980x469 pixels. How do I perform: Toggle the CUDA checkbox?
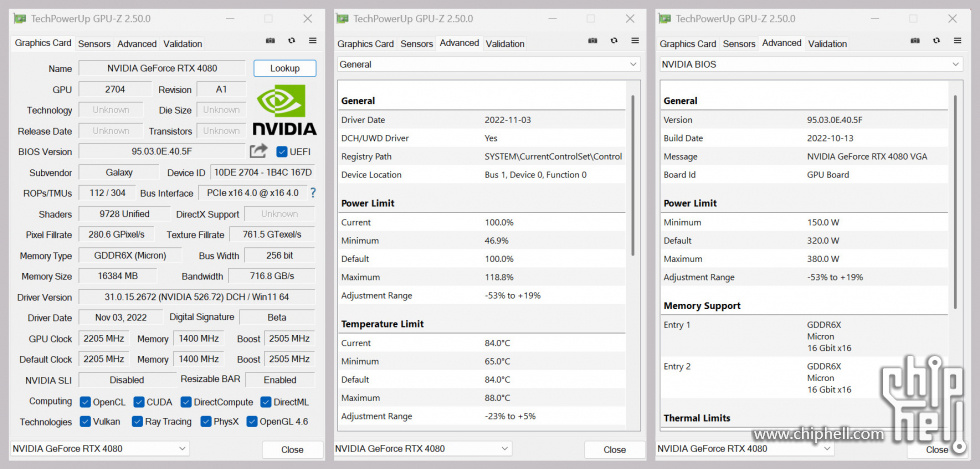(139, 401)
